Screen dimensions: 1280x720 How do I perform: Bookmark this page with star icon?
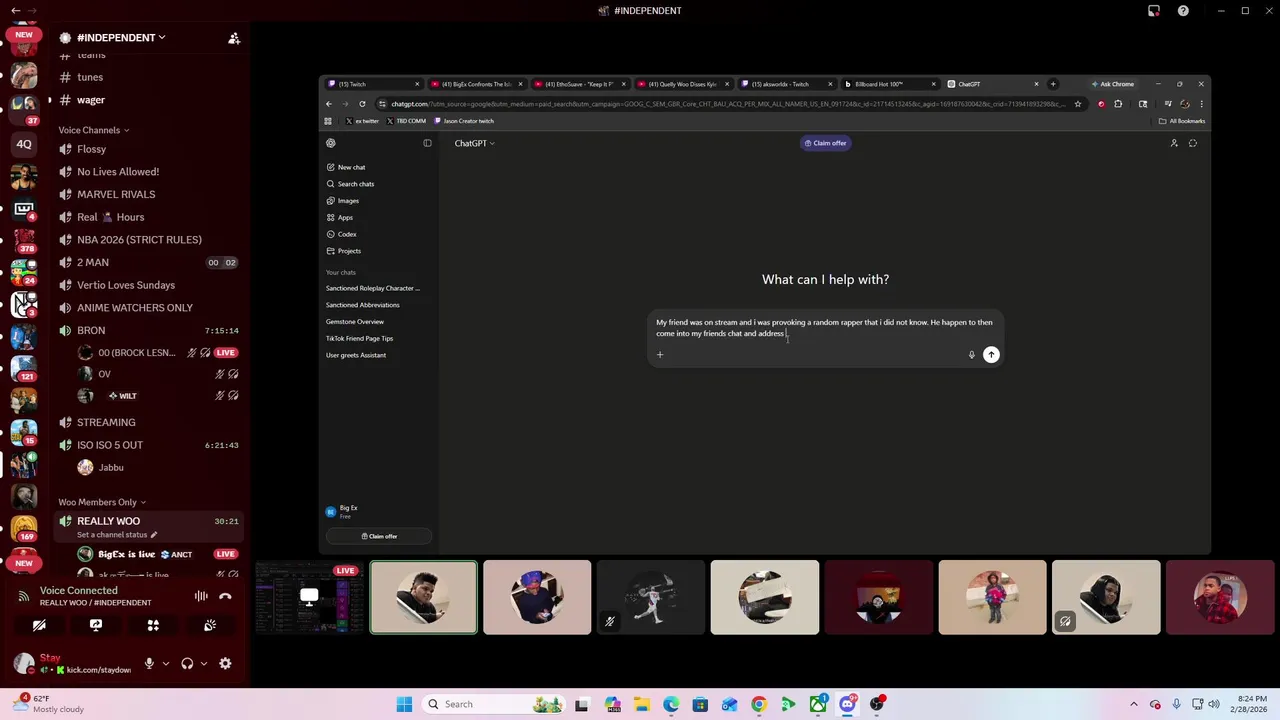pyautogui.click(x=1077, y=104)
